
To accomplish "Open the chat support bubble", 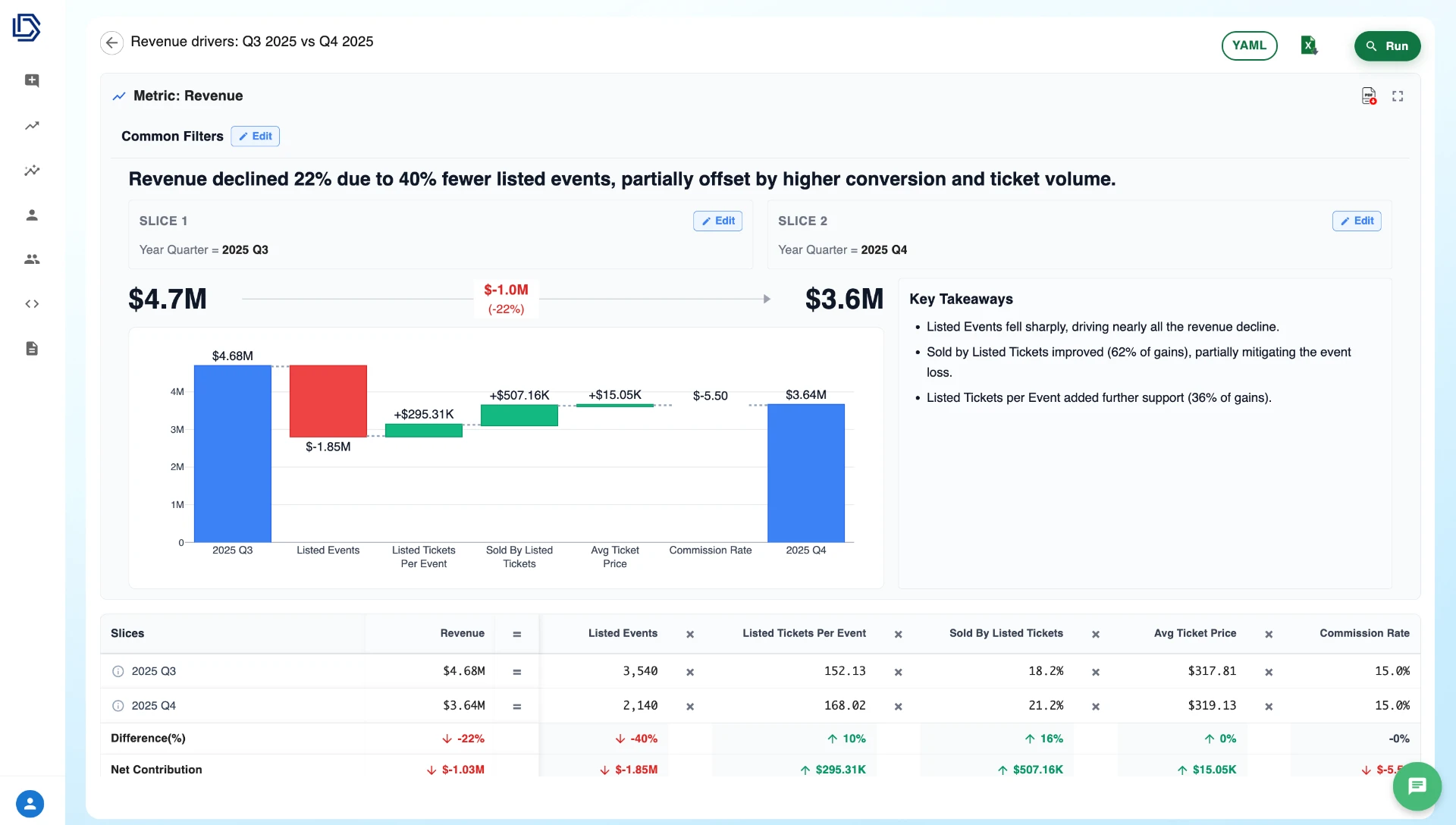I will [x=1417, y=786].
